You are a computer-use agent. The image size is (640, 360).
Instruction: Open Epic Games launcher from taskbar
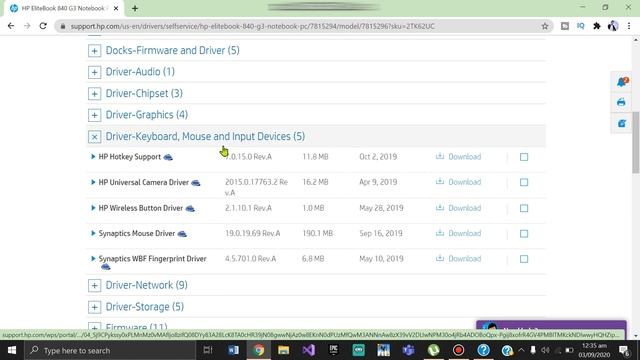(x=333, y=350)
